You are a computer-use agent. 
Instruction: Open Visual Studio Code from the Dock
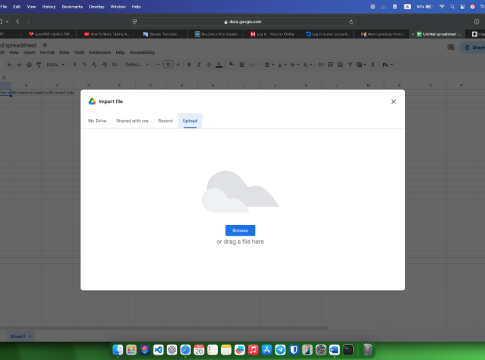tap(158, 350)
